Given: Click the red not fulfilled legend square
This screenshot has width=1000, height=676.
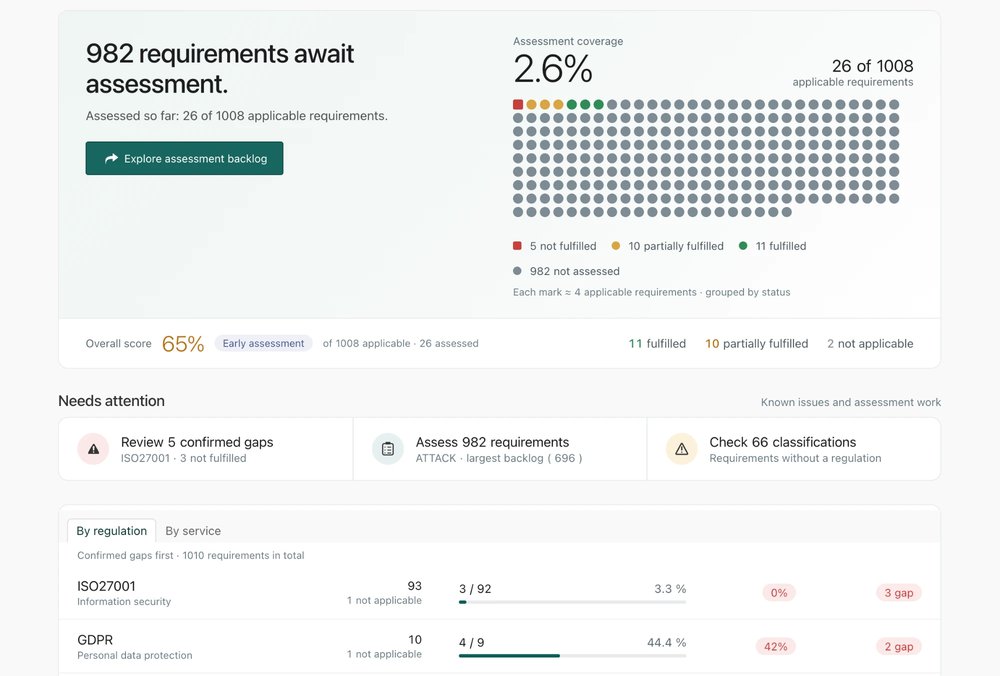Looking at the screenshot, I should coord(517,246).
